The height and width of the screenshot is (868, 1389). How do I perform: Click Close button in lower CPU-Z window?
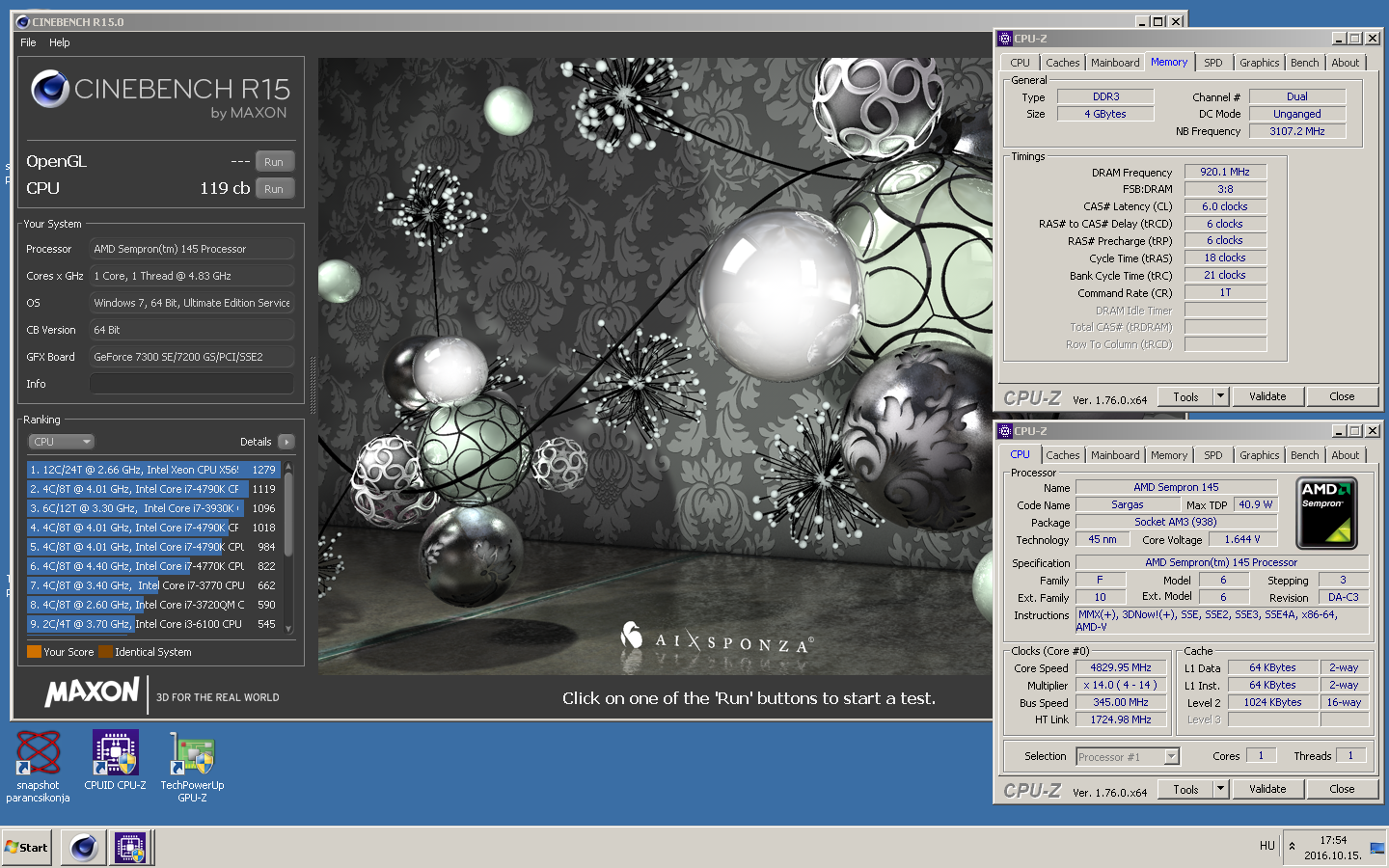(1342, 789)
